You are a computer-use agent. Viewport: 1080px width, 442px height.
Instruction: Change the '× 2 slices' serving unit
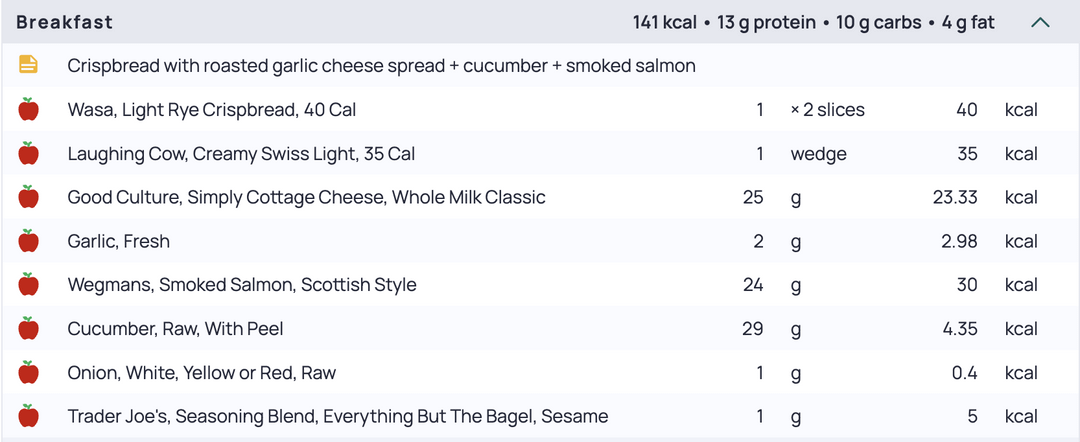coord(827,110)
